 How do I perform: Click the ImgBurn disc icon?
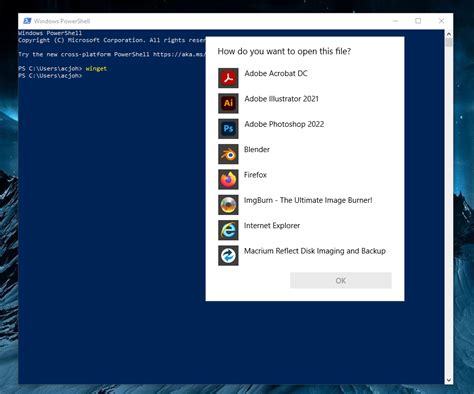click(228, 205)
